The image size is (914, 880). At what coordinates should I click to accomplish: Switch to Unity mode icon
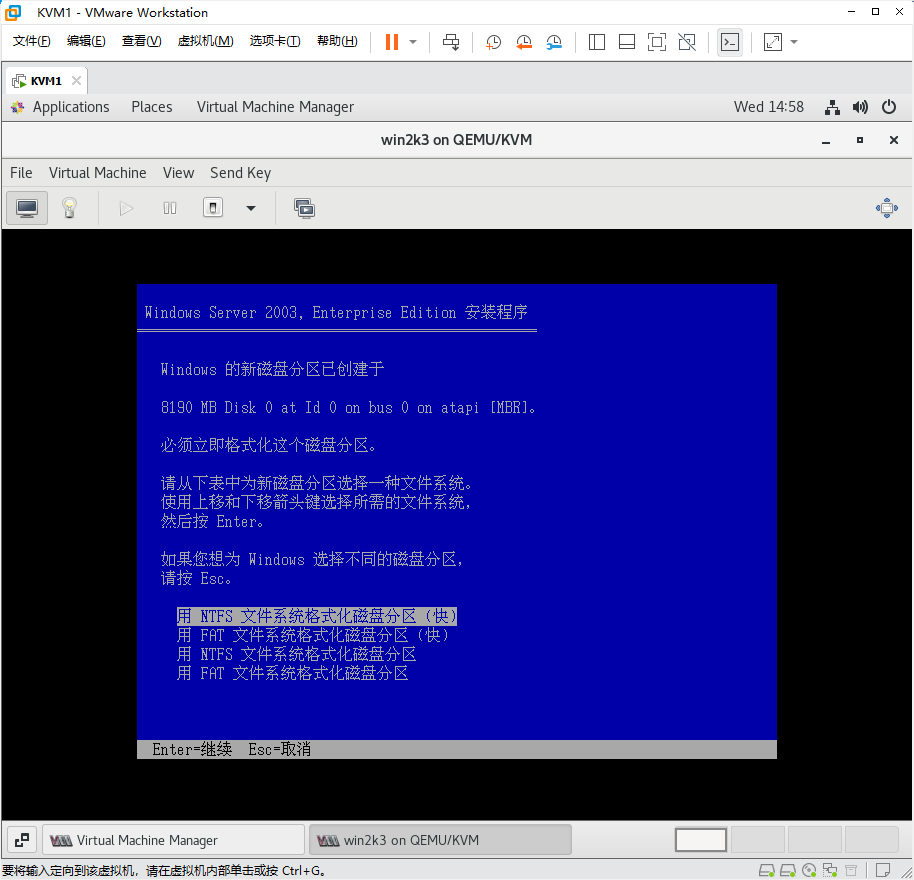pyautogui.click(x=687, y=42)
